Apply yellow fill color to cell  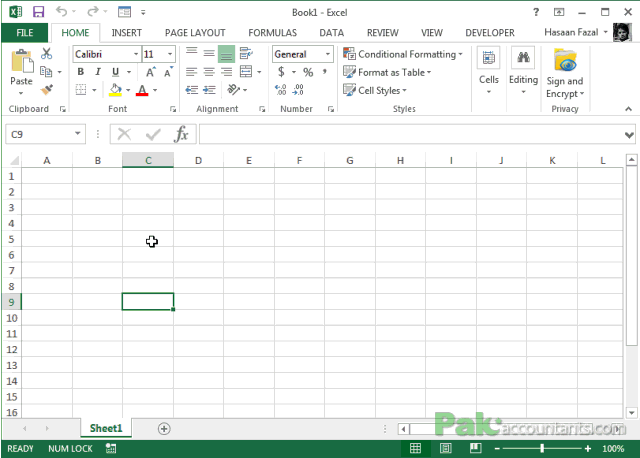point(116,90)
